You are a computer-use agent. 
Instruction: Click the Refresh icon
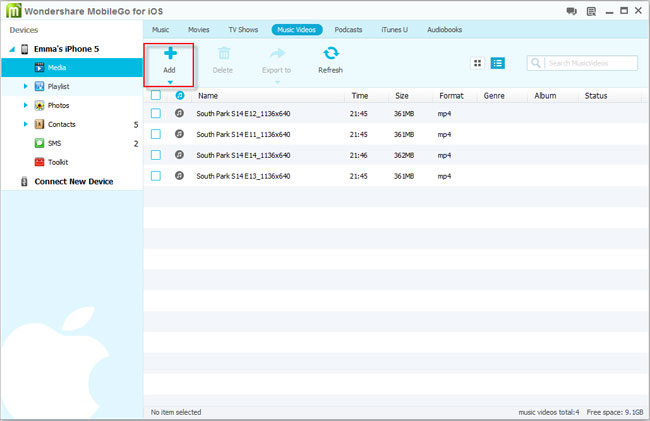[x=331, y=53]
